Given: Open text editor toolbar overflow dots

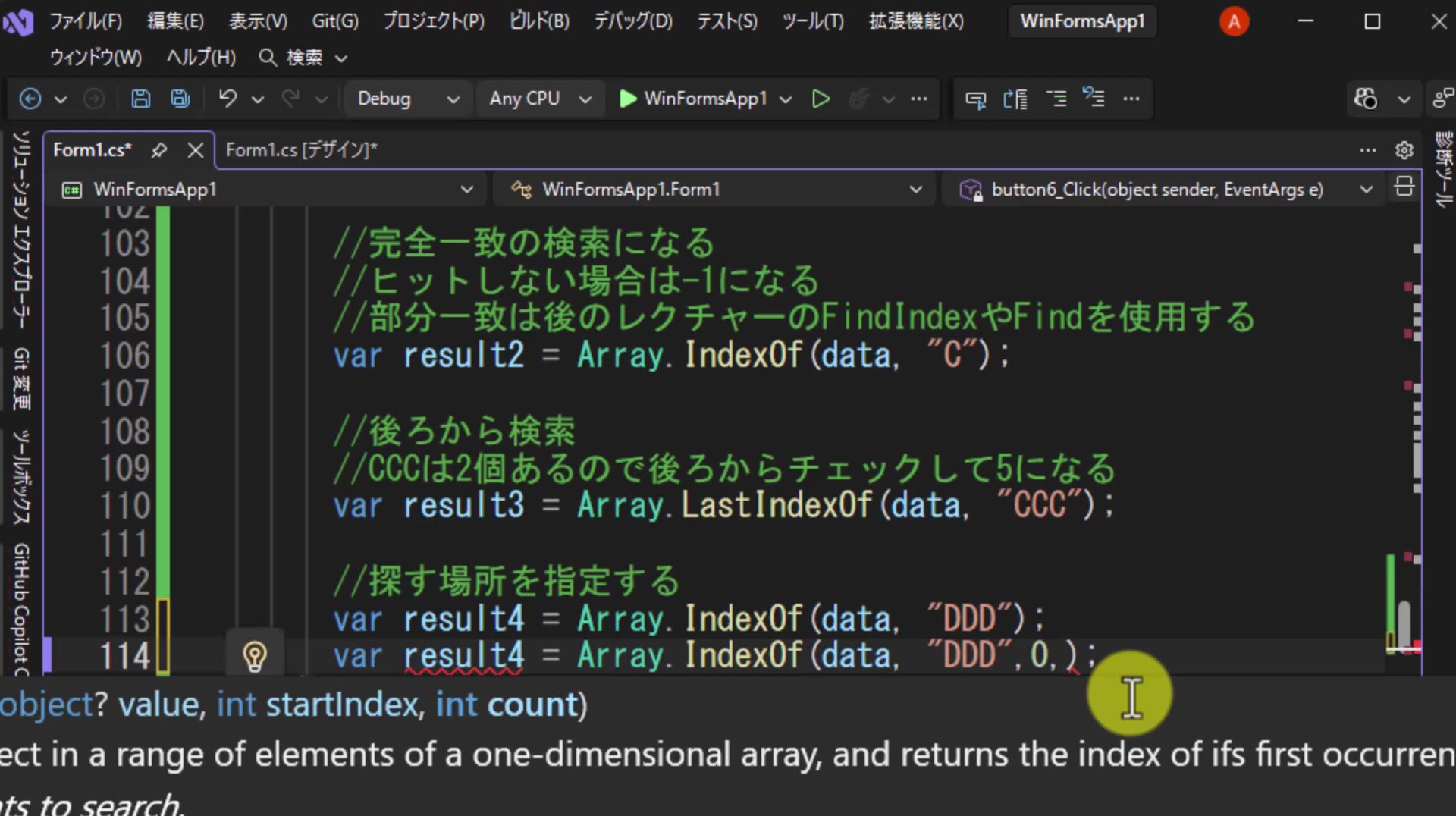Looking at the screenshot, I should pos(1131,99).
